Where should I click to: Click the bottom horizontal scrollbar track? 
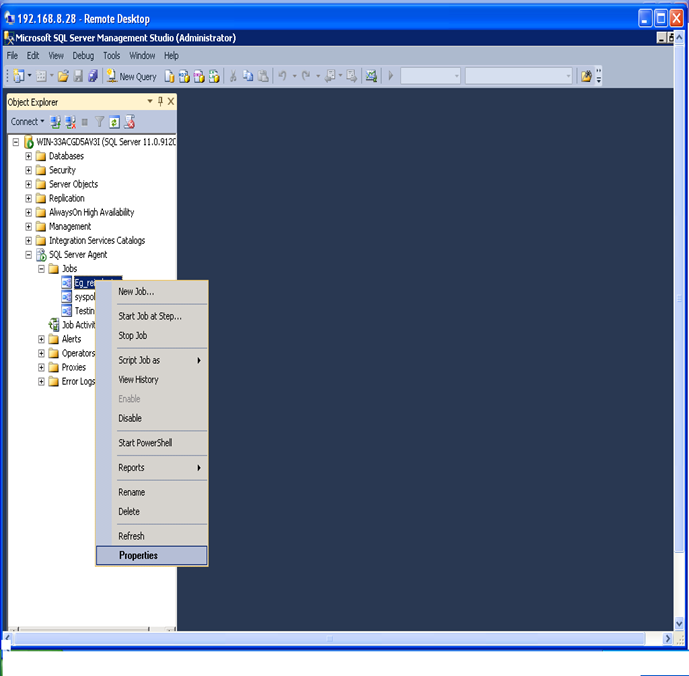coord(330,638)
